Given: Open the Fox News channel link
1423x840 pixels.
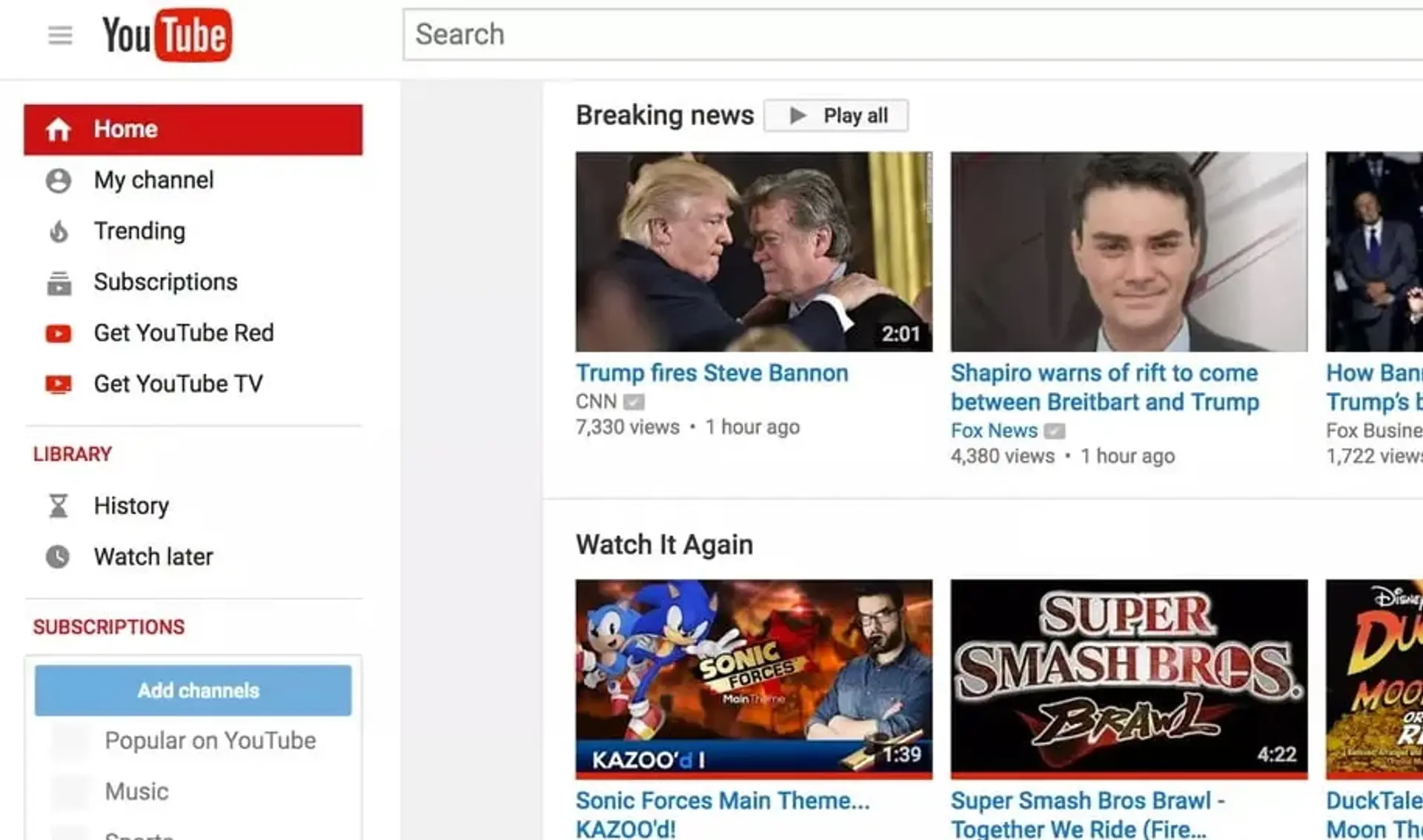Looking at the screenshot, I should tap(994, 430).
